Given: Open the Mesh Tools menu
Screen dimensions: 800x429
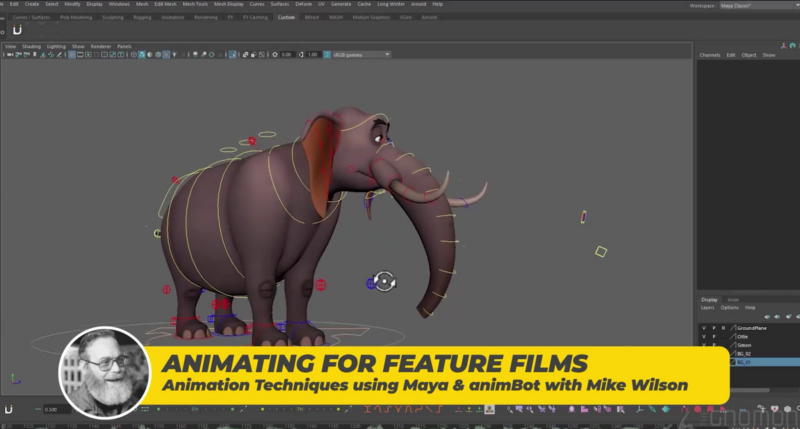Looking at the screenshot, I should [x=194, y=4].
